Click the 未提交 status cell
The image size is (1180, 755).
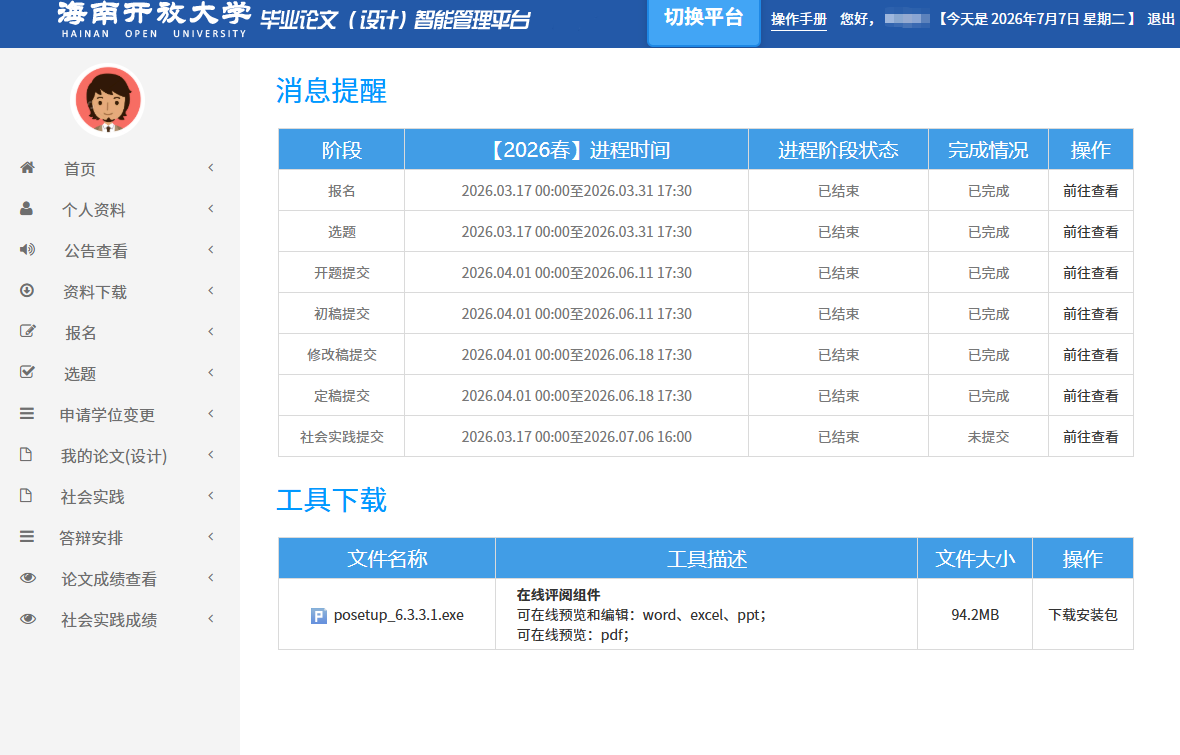[988, 437]
